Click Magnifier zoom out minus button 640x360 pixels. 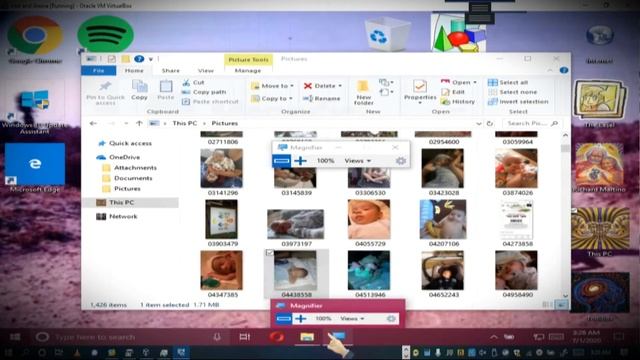click(282, 161)
